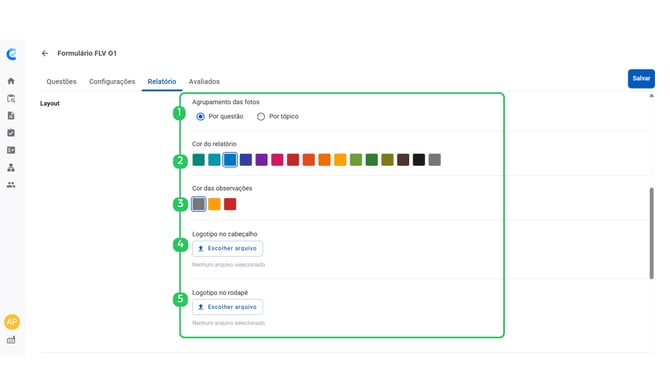Screen dimensions: 670x376
Task: Pick the olive report color
Action: tap(388, 160)
